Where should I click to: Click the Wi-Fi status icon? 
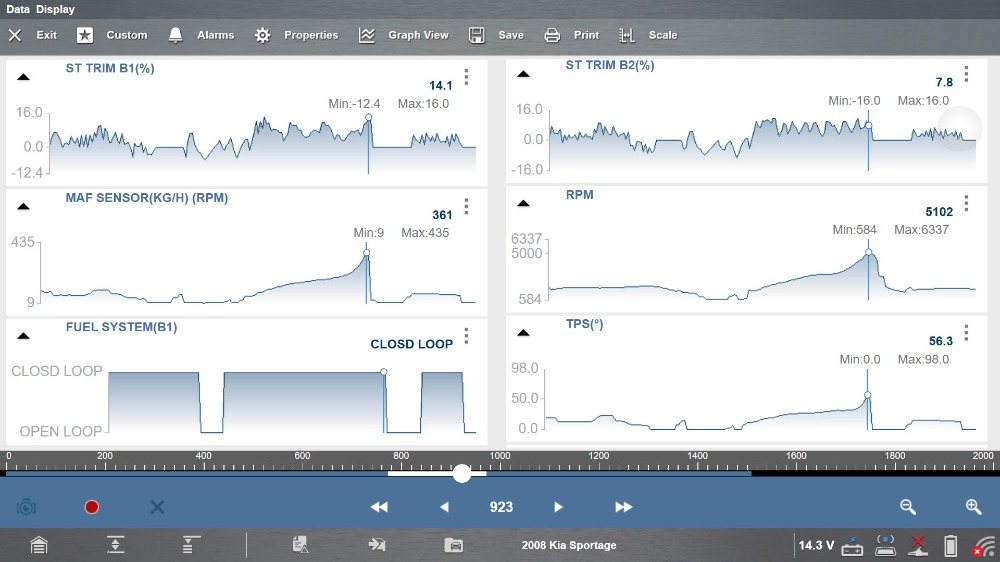click(985, 546)
